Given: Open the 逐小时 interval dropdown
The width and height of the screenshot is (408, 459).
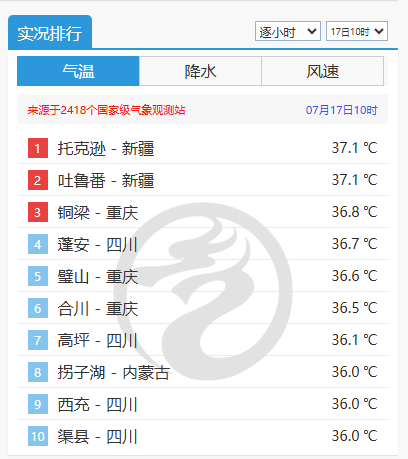Looking at the screenshot, I should click(288, 31).
